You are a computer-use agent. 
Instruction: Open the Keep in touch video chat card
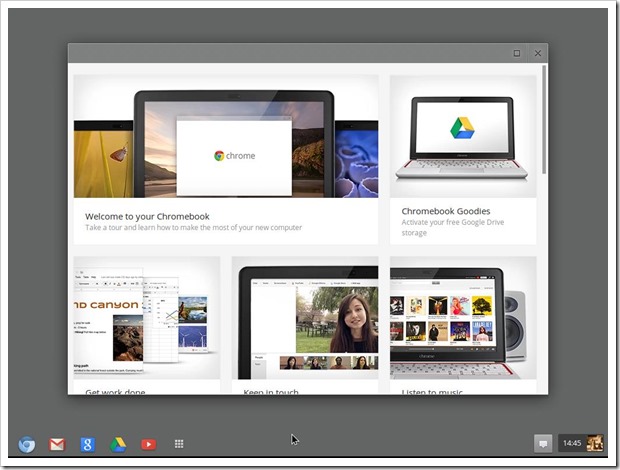305,318
